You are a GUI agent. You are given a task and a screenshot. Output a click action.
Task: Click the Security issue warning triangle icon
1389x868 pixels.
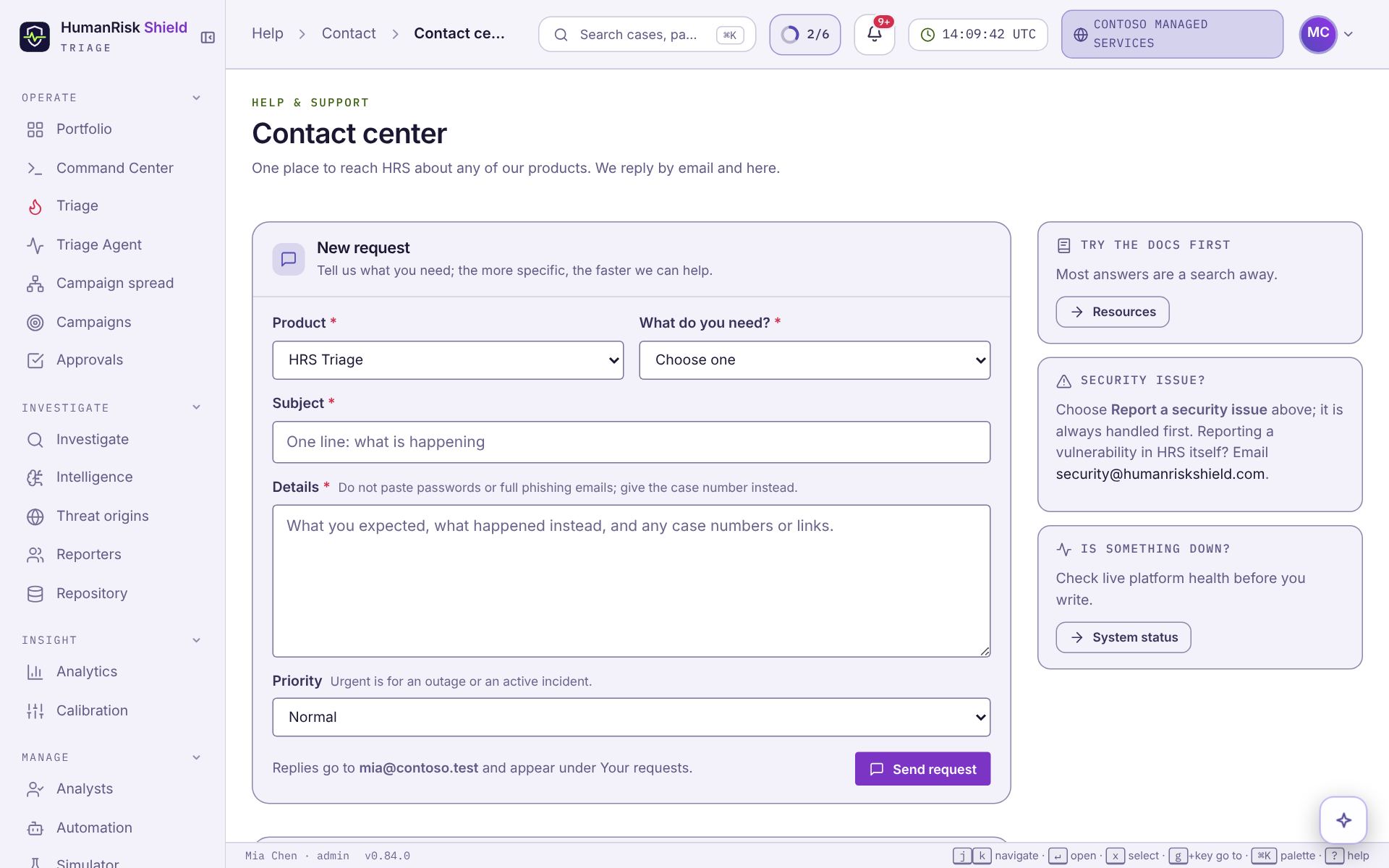[1063, 381]
